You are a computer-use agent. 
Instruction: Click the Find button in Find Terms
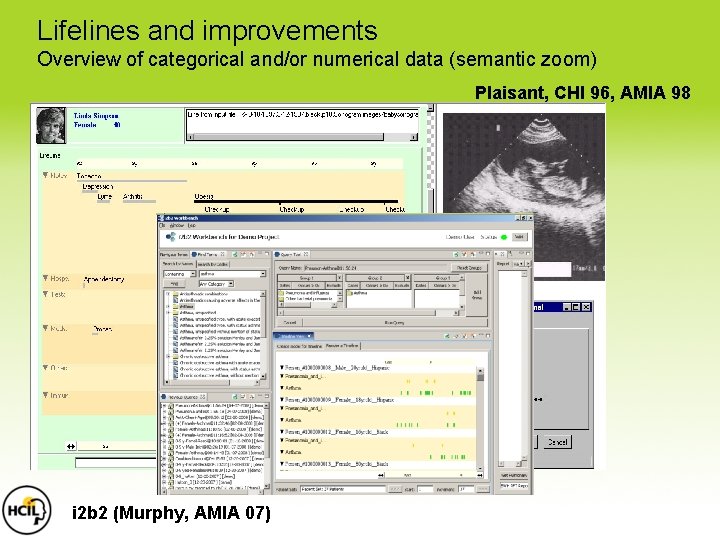click(174, 284)
